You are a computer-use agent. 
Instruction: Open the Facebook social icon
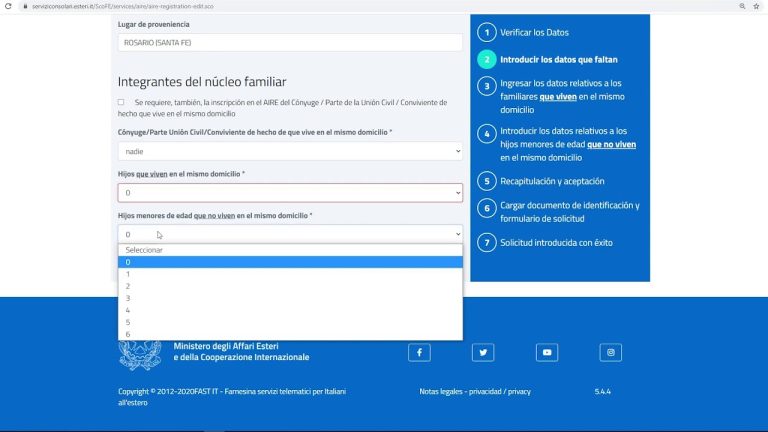pyautogui.click(x=419, y=352)
